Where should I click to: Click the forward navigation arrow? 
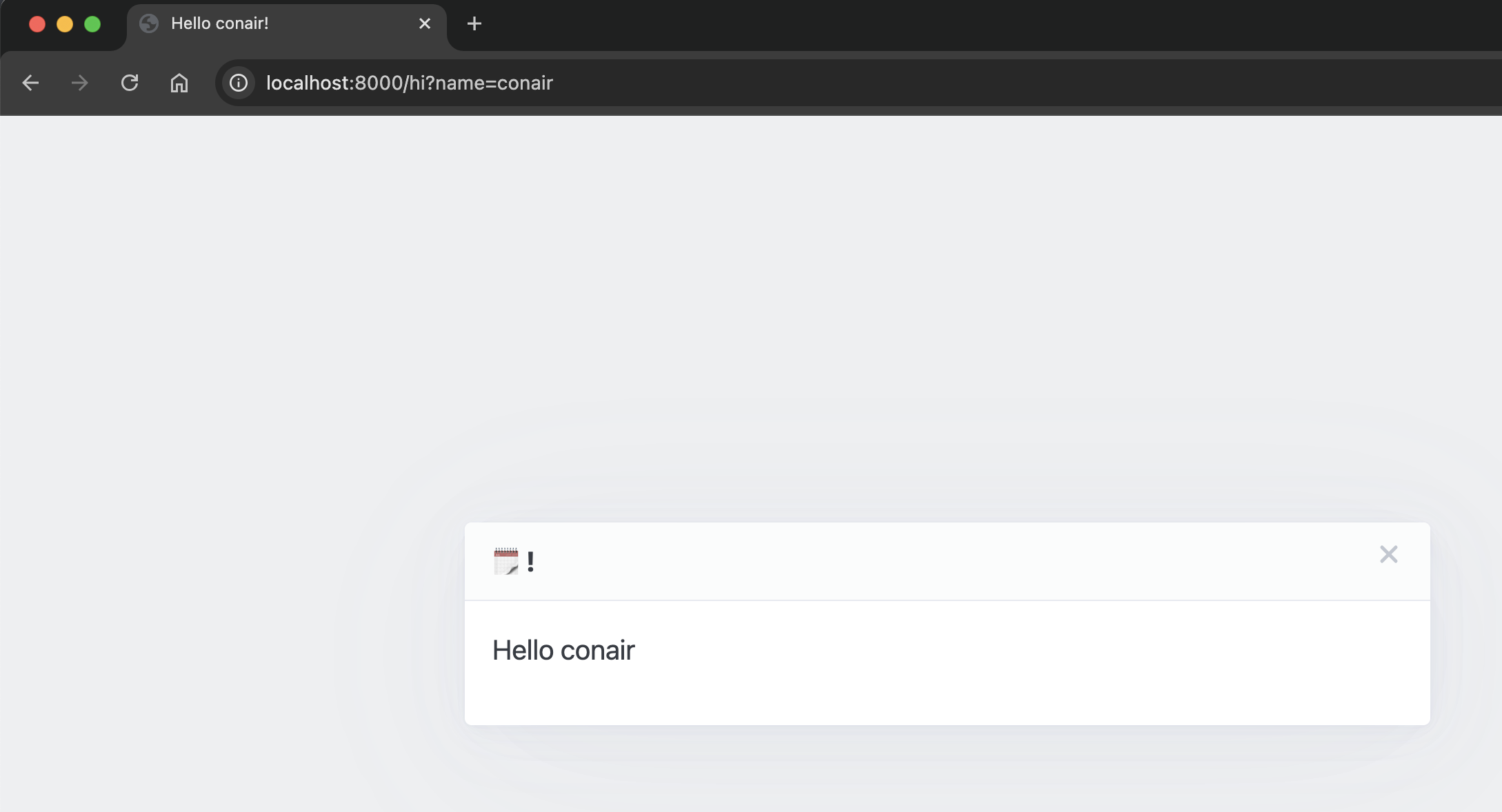tap(80, 83)
